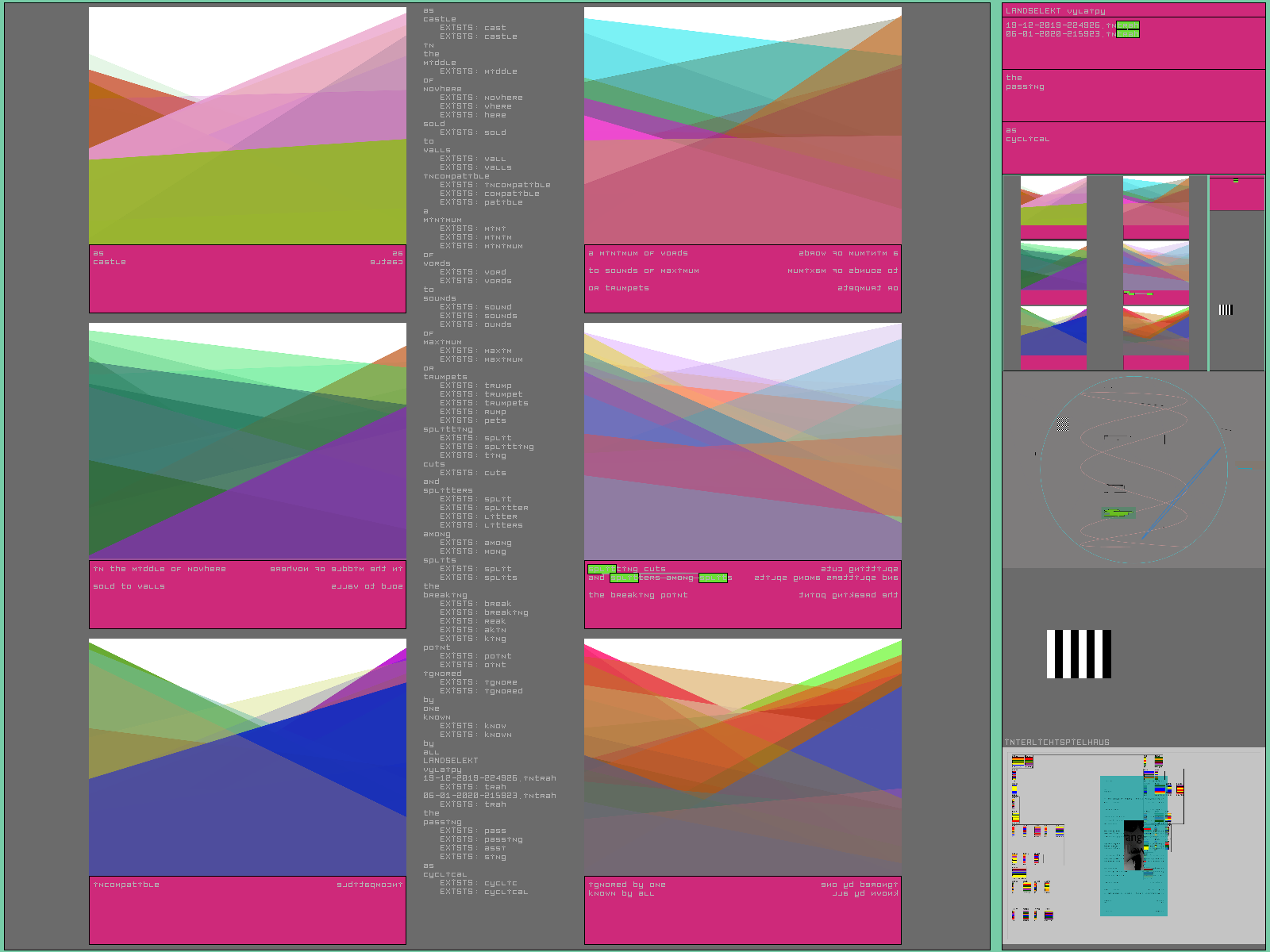
Task: Click 'the passing' text panel on the right
Action: [1133, 95]
